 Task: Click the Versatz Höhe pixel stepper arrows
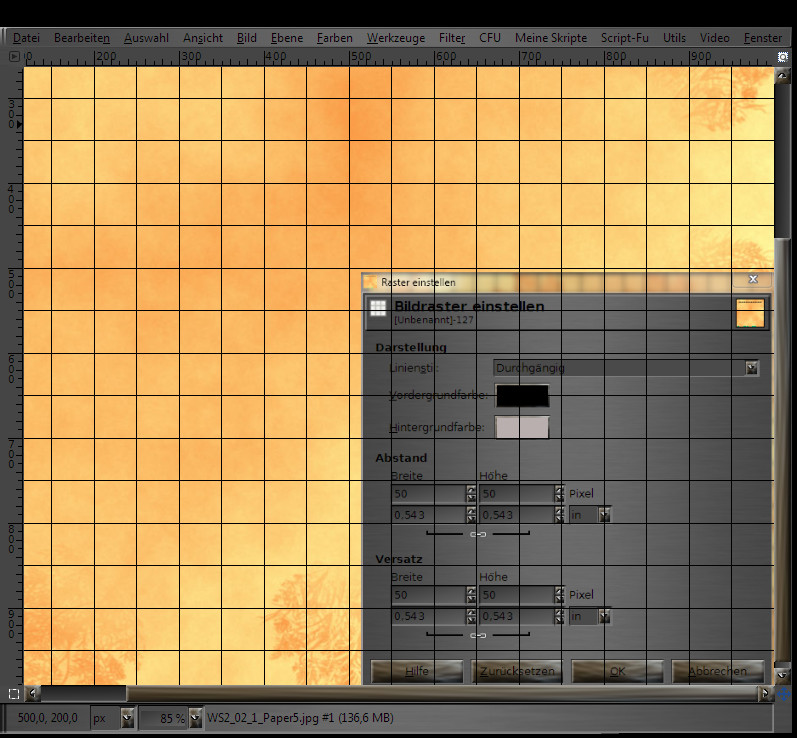pyautogui.click(x=559, y=595)
